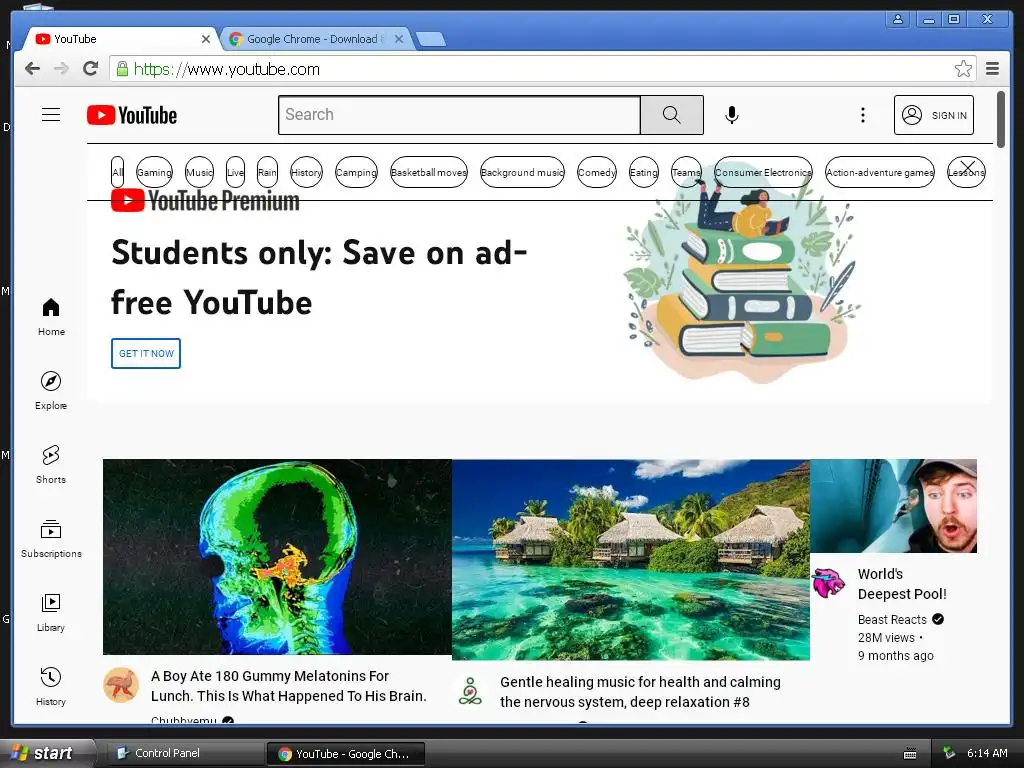This screenshot has width=1024, height=768.
Task: Click the YouTube Premium logo in the banner
Action: coord(205,201)
